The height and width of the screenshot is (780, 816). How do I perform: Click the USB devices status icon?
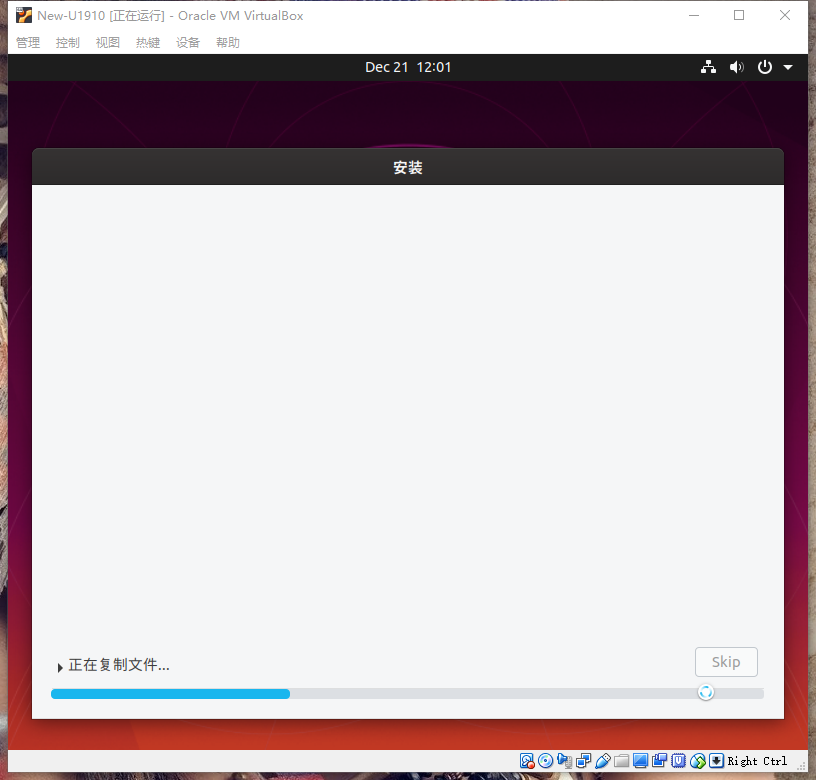tap(603, 761)
